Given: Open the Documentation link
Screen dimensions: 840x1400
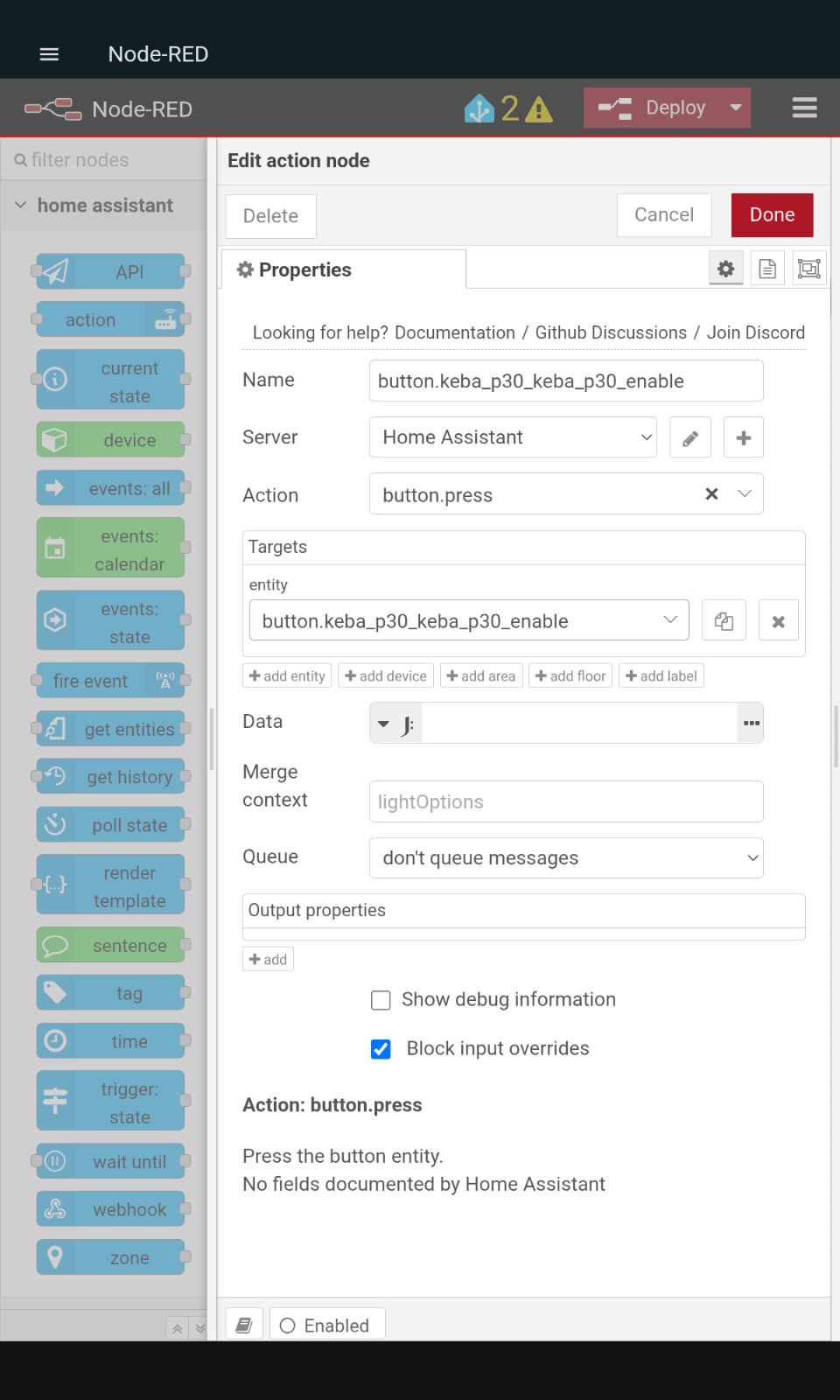Looking at the screenshot, I should (x=455, y=332).
